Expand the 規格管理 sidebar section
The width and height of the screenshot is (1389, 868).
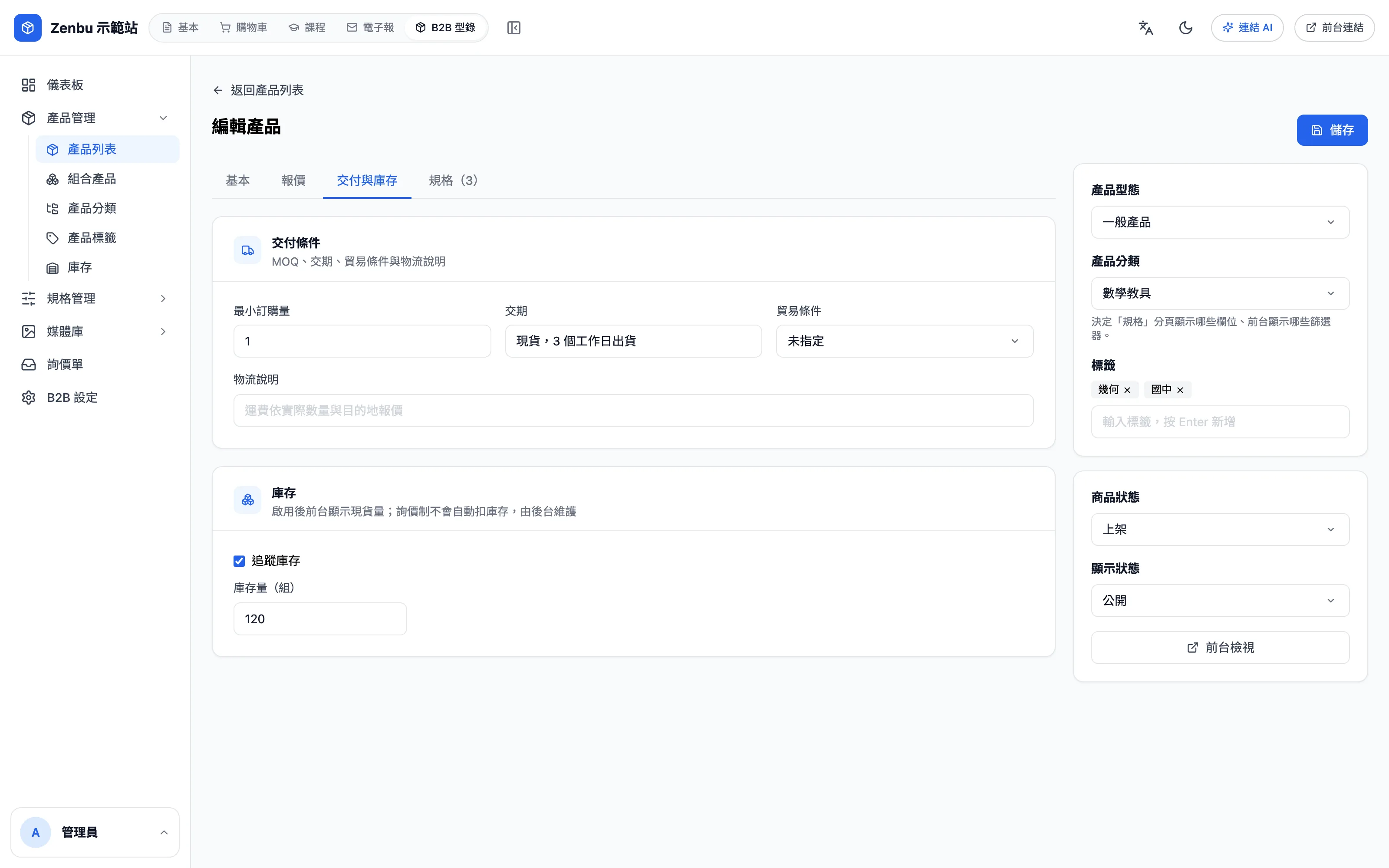point(95,299)
